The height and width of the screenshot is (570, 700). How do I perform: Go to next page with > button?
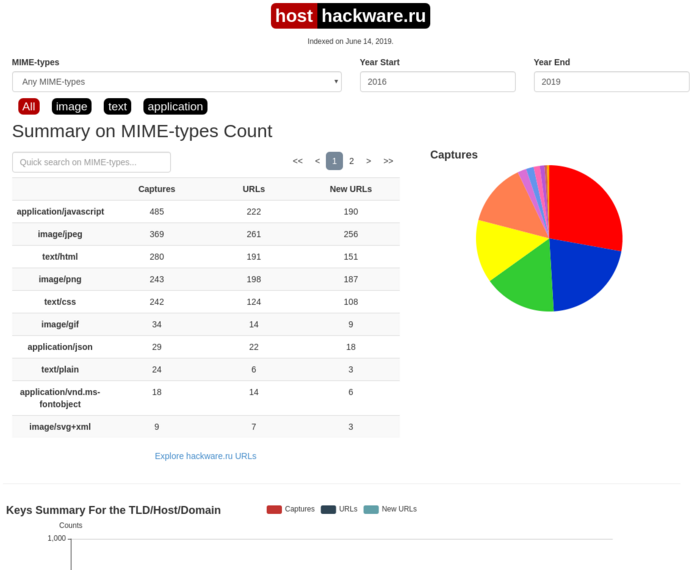pos(369,161)
